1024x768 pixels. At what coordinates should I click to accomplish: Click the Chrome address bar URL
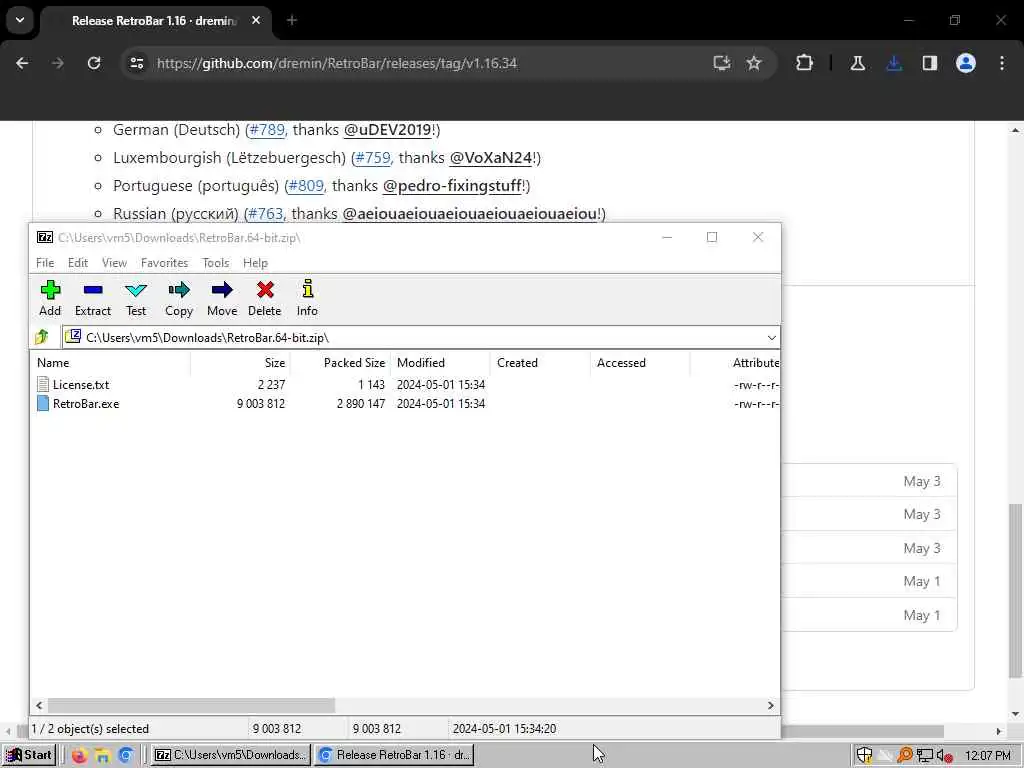coord(336,63)
